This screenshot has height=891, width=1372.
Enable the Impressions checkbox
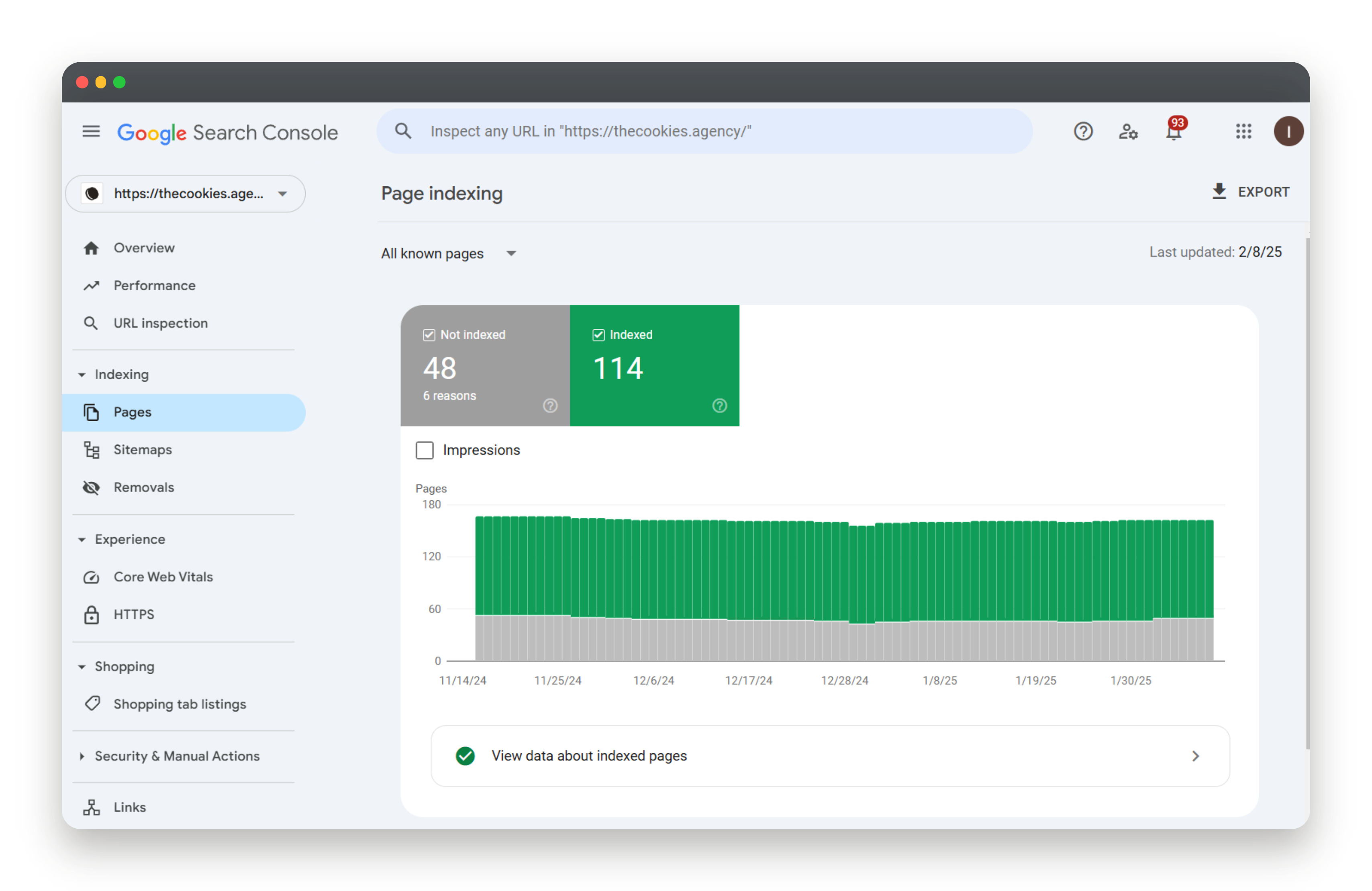tap(425, 450)
